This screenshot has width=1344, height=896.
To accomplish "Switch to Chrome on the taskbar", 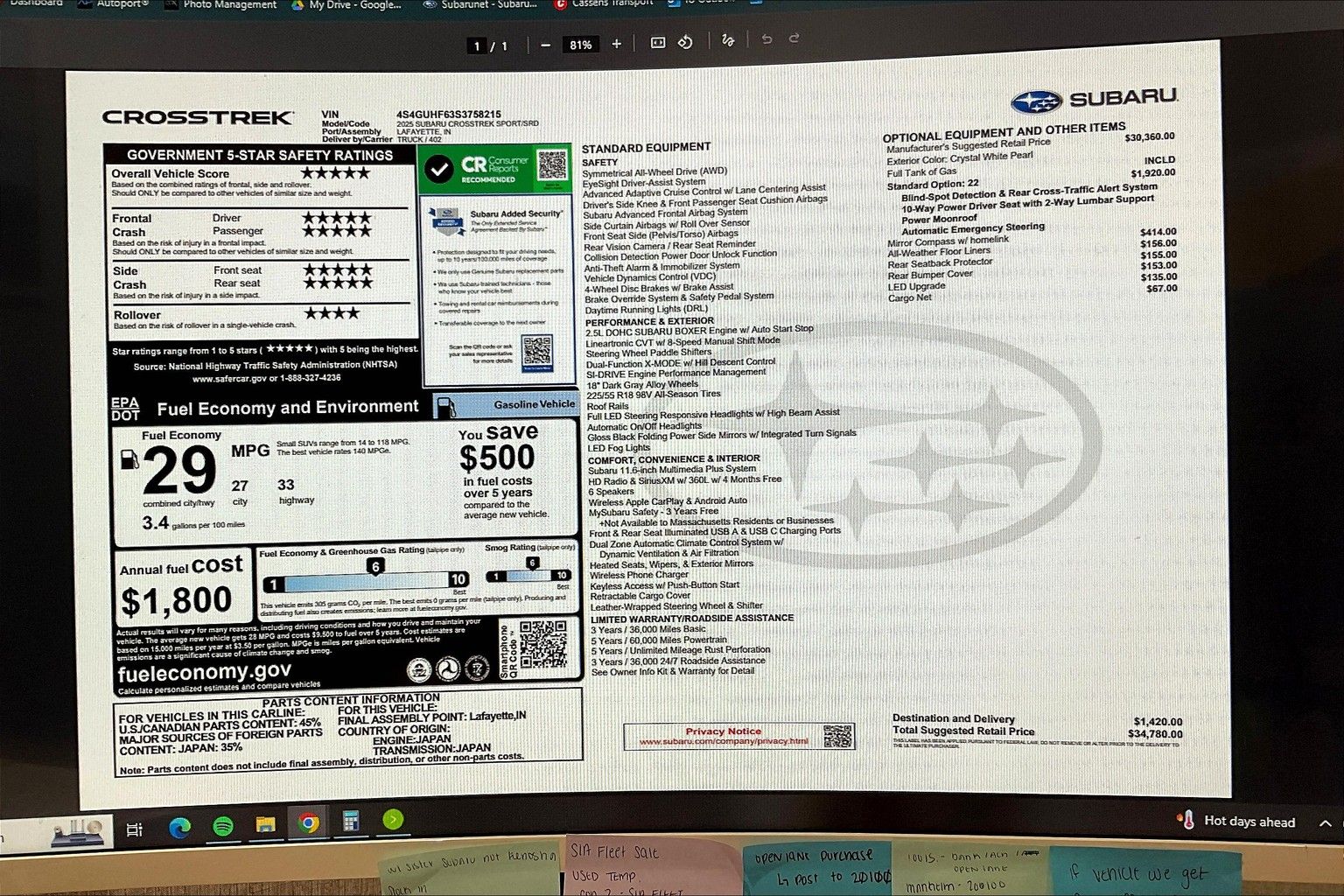I will (x=308, y=822).
